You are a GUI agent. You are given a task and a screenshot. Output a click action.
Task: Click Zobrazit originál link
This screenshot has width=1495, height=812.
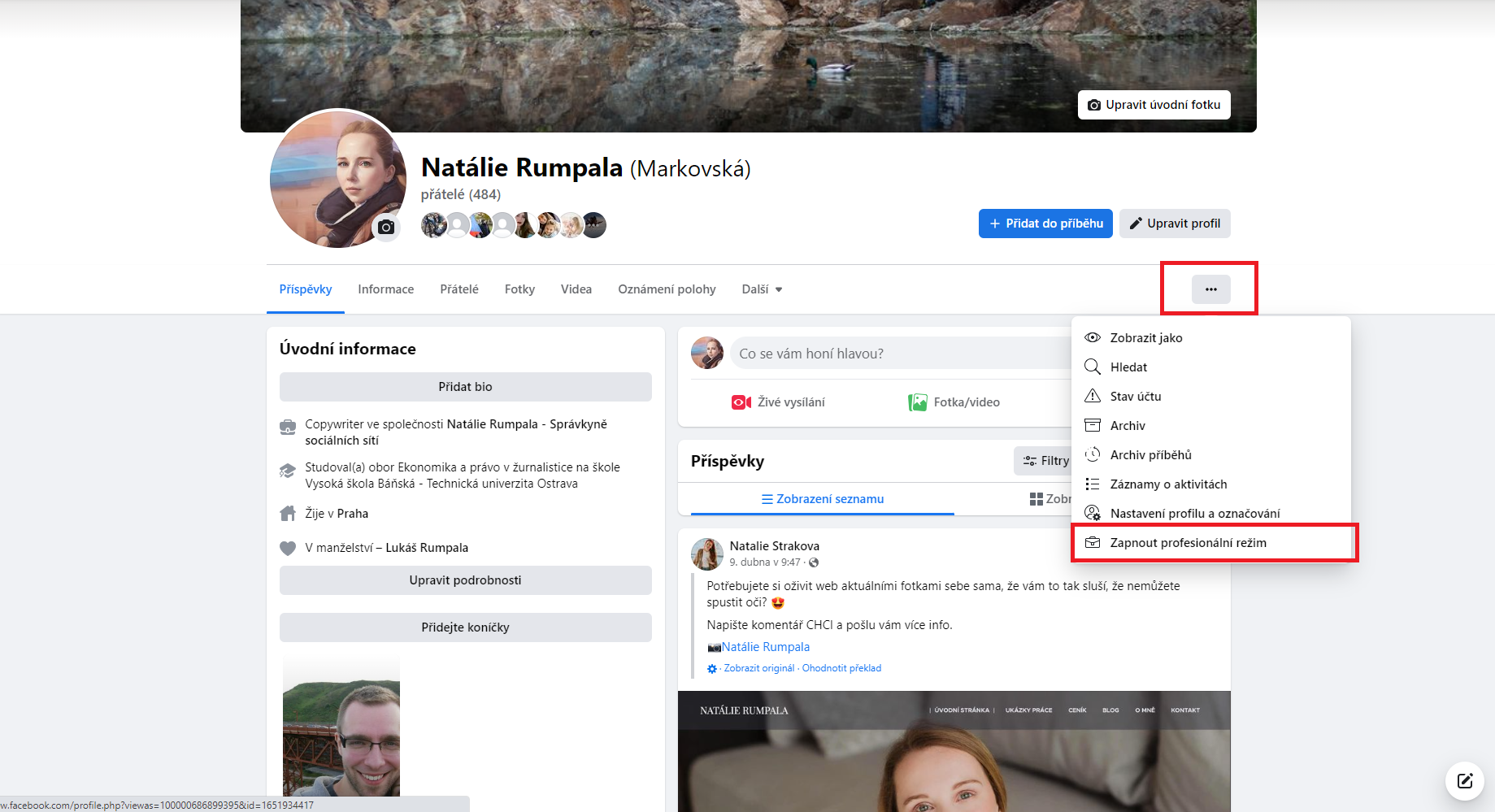coord(759,668)
